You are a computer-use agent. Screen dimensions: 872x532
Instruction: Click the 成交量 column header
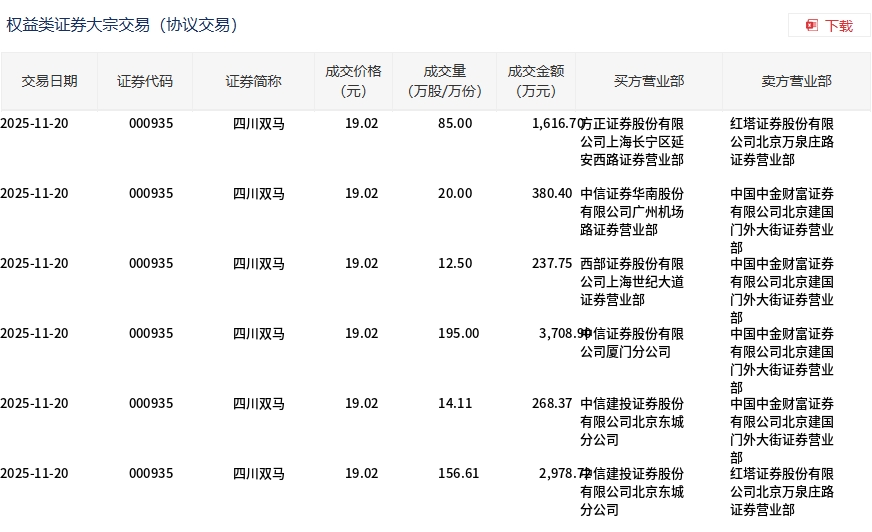(x=444, y=81)
